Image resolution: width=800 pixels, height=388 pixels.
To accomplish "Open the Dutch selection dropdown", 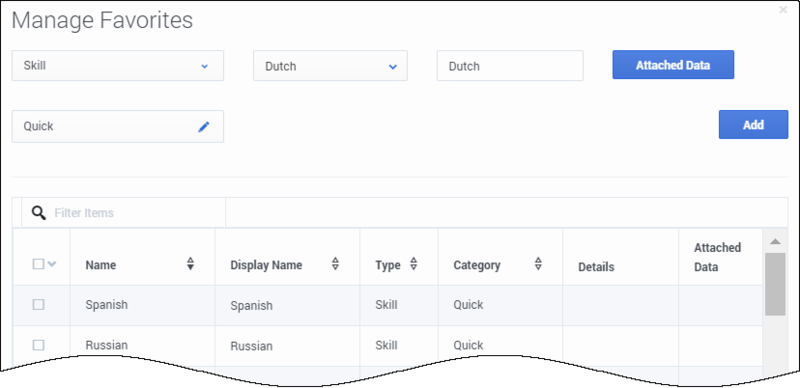I will pyautogui.click(x=330, y=65).
